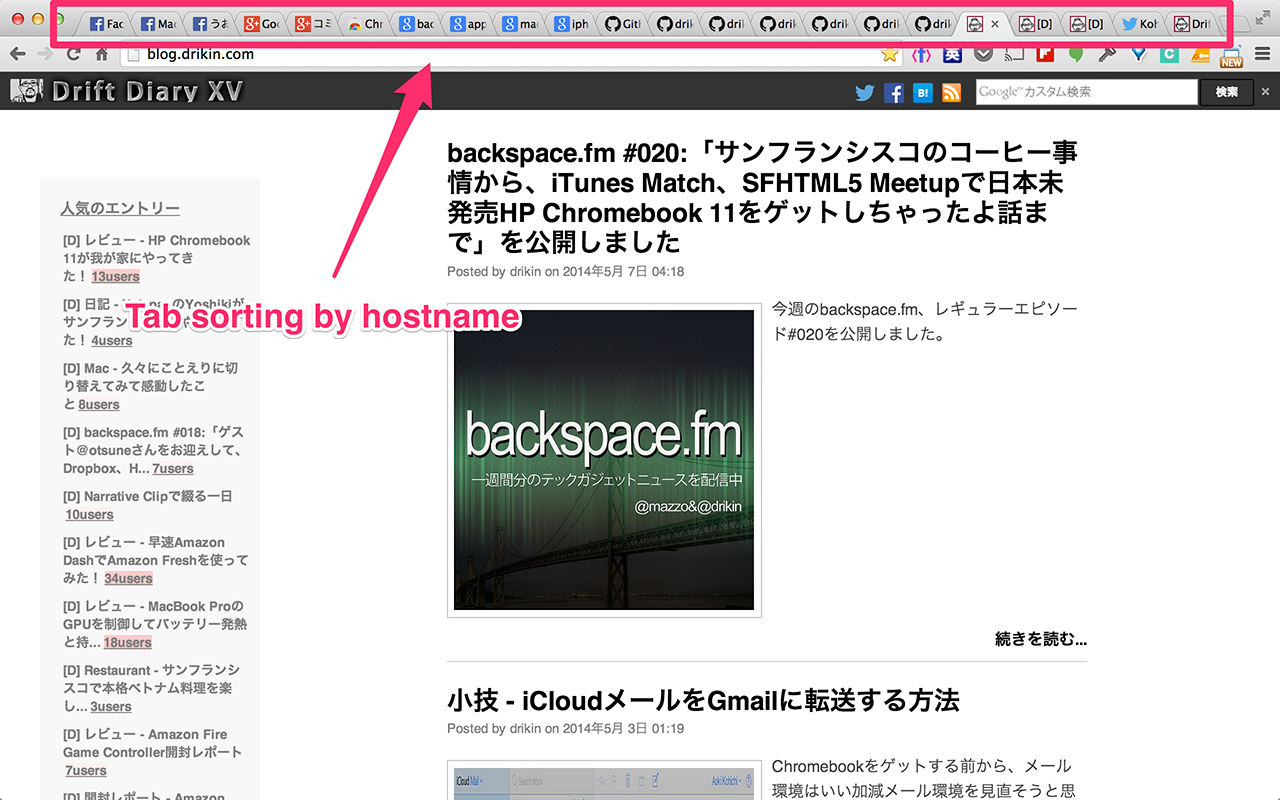Click the NEW badge extension icon
This screenshot has height=800, width=1280.
1230,56
